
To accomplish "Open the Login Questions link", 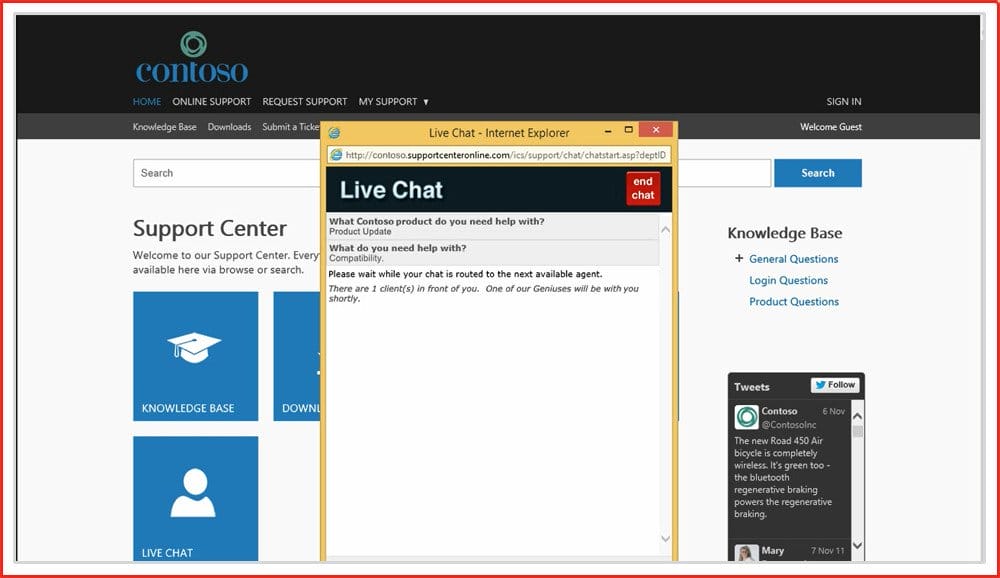I will tap(788, 281).
